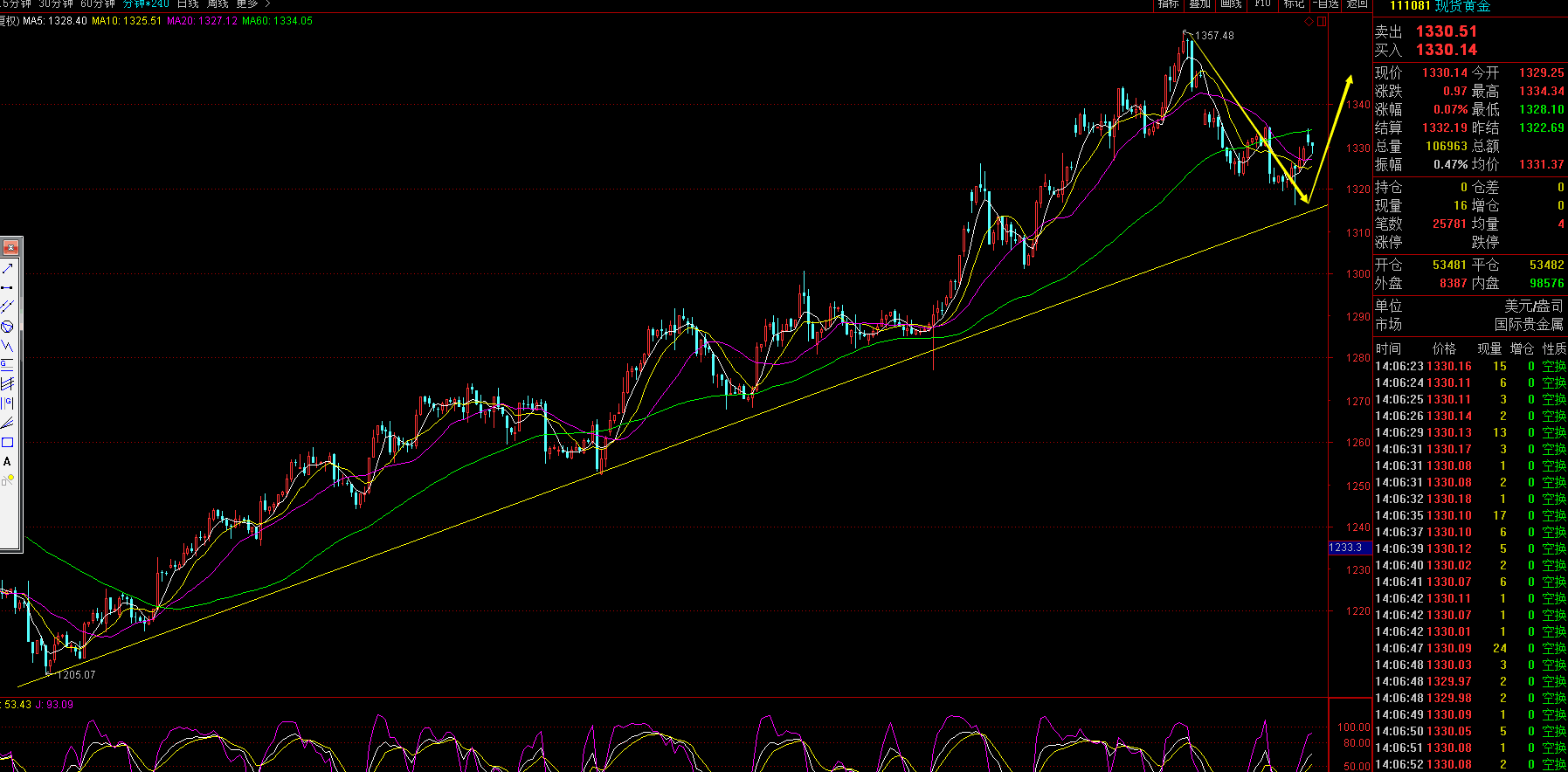Select the fan angle lines tool

8,423
